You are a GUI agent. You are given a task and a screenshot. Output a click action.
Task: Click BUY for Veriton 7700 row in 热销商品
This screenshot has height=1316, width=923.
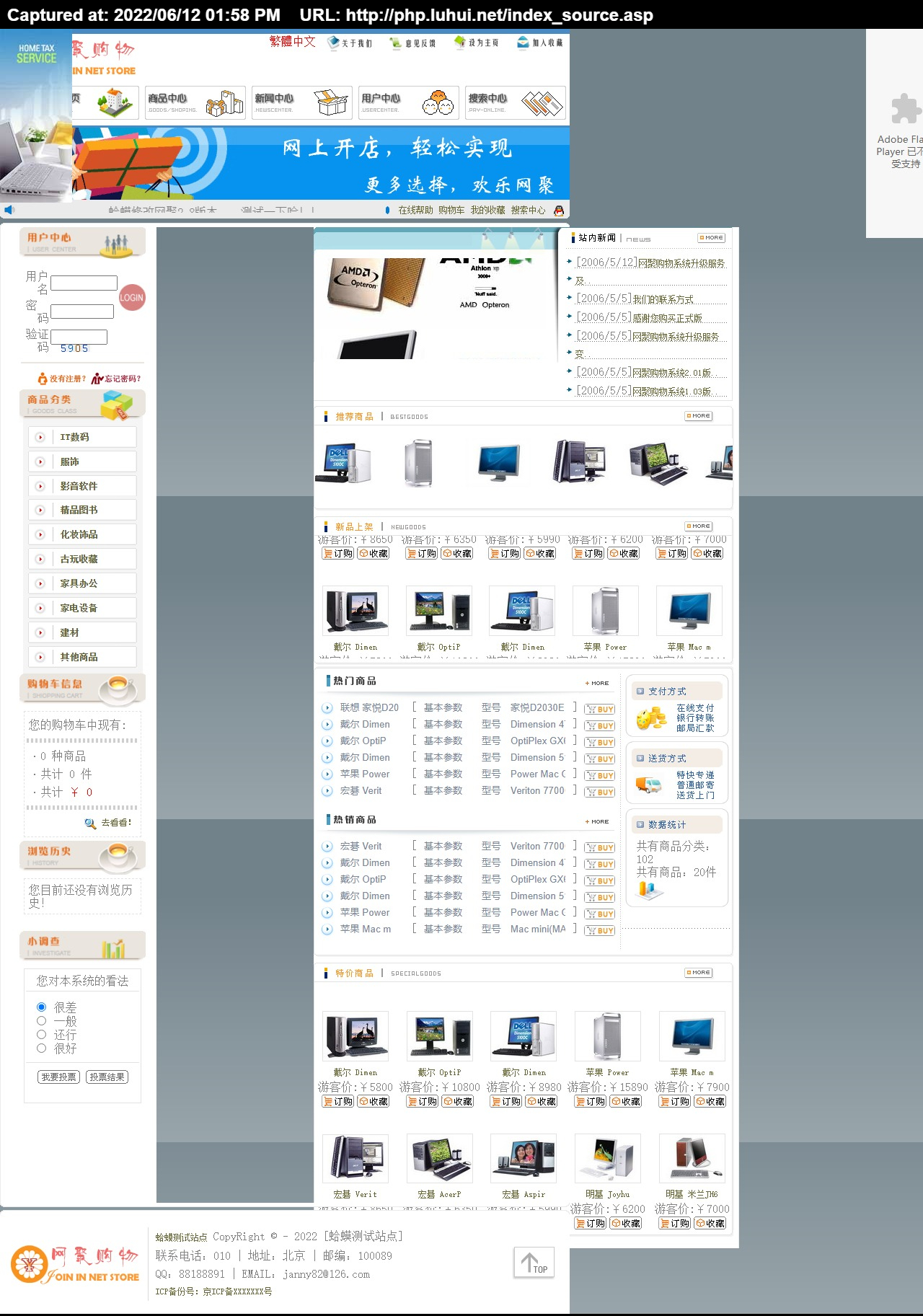coord(599,848)
